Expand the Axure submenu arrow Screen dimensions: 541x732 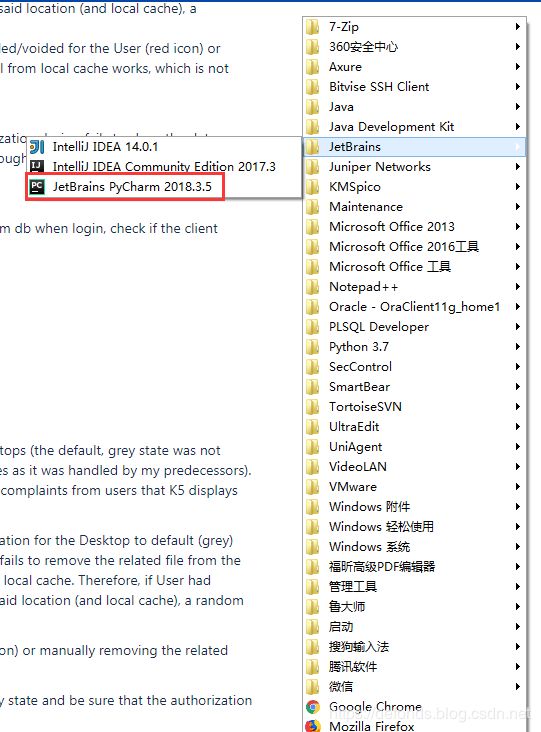(517, 67)
